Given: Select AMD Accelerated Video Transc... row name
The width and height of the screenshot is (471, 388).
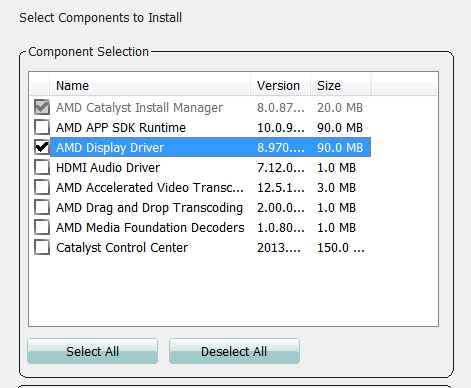Looking at the screenshot, I should coord(150,188).
